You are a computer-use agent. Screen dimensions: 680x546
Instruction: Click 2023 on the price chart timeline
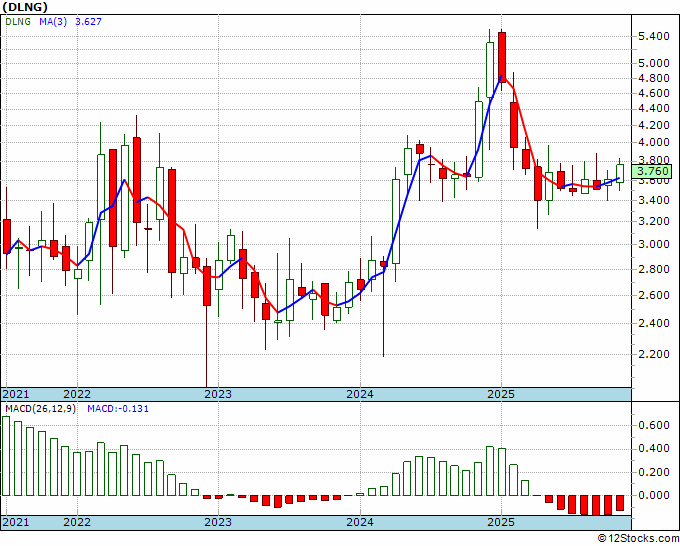point(218,394)
